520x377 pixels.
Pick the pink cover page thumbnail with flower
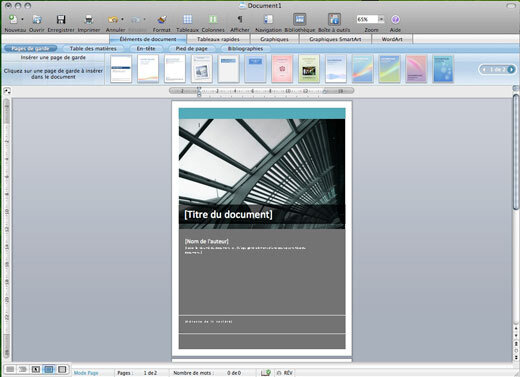click(x=282, y=69)
